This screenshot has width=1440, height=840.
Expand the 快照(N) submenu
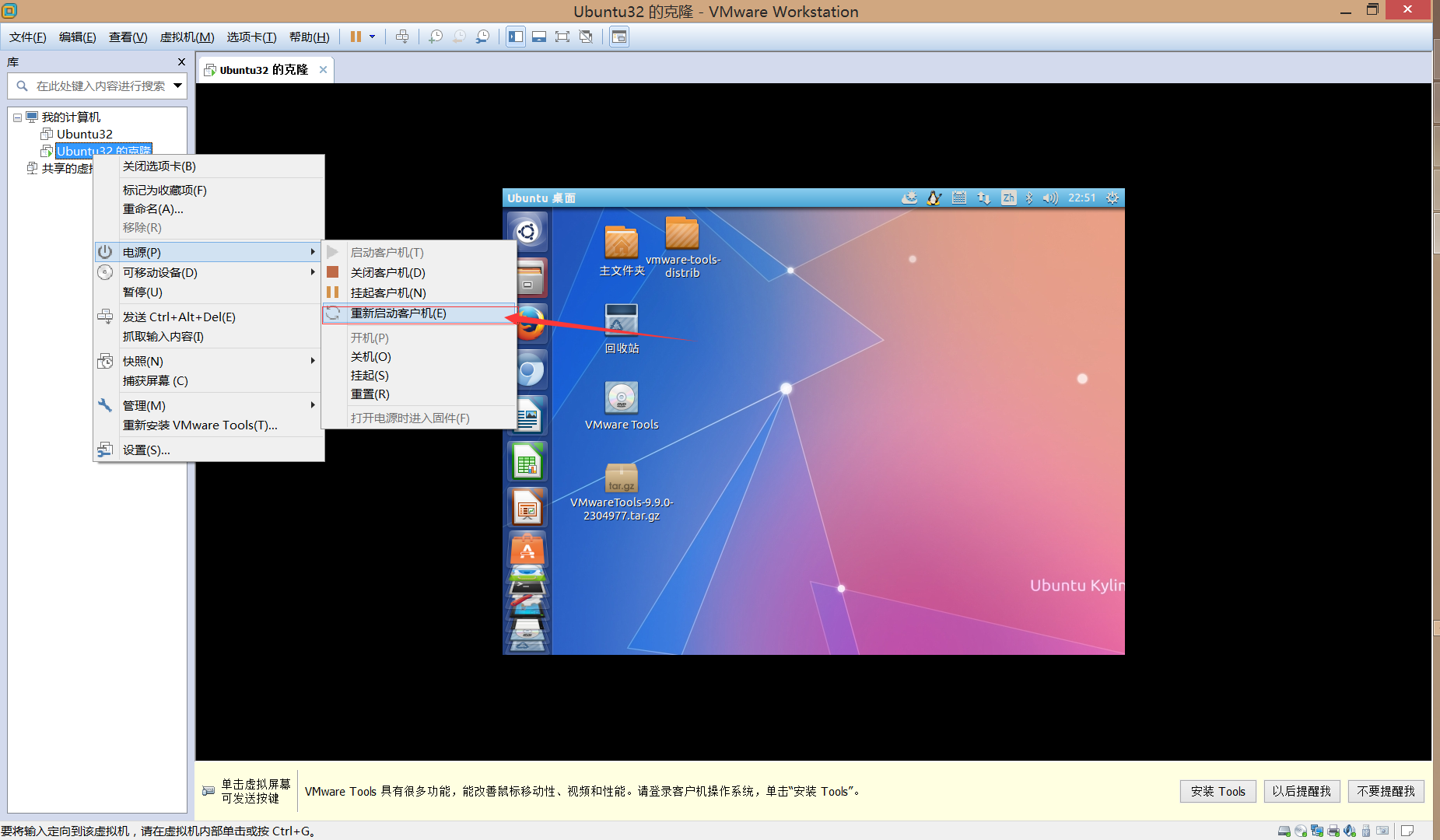tap(208, 362)
